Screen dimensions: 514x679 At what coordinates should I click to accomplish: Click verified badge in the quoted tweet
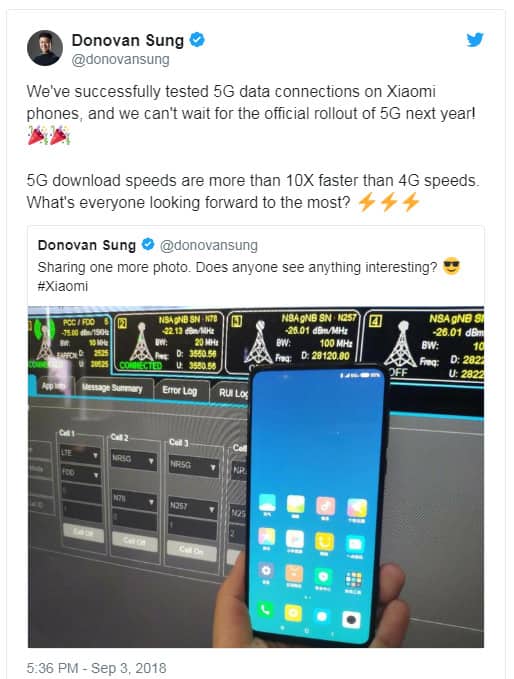tap(148, 244)
